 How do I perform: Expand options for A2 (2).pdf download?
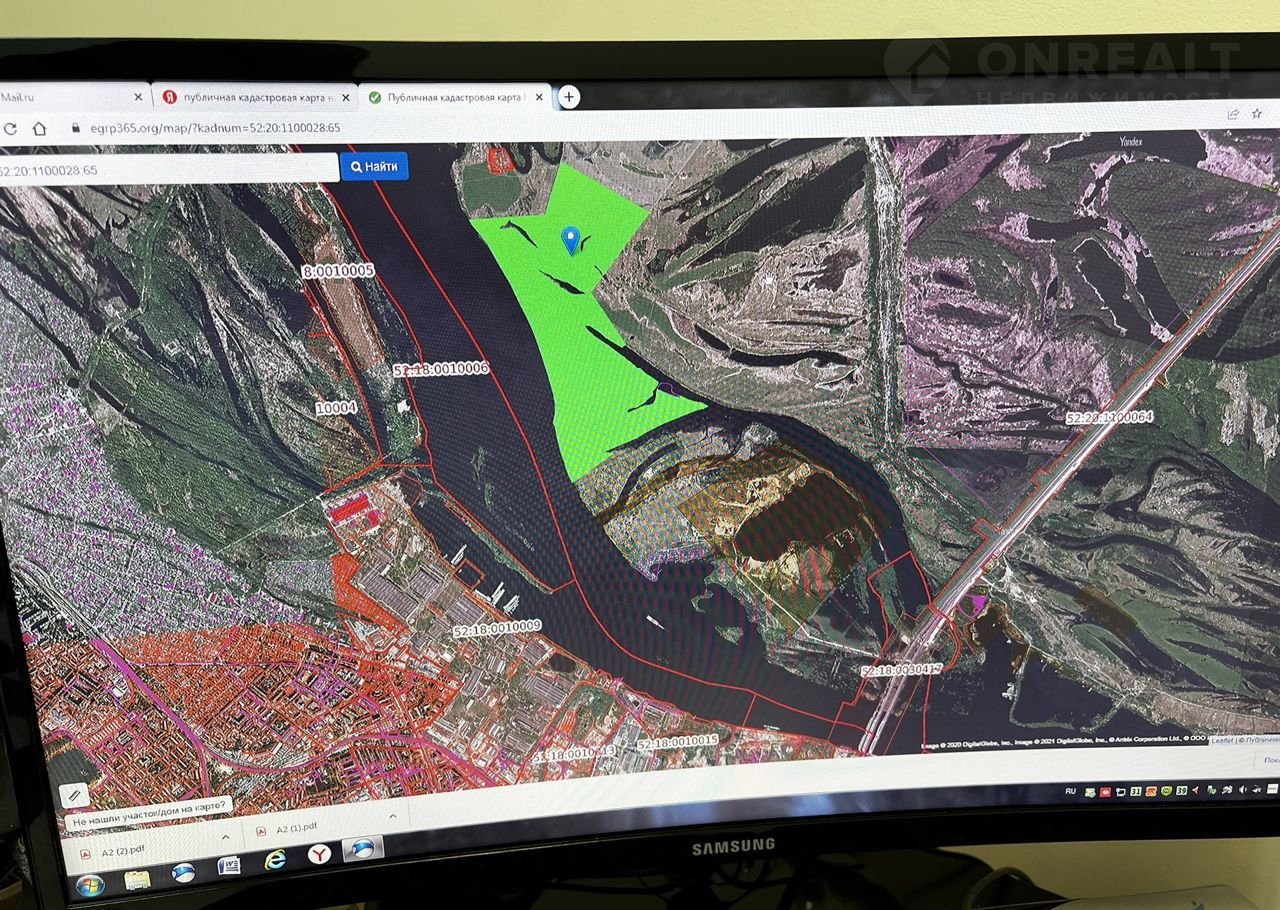coord(225,836)
